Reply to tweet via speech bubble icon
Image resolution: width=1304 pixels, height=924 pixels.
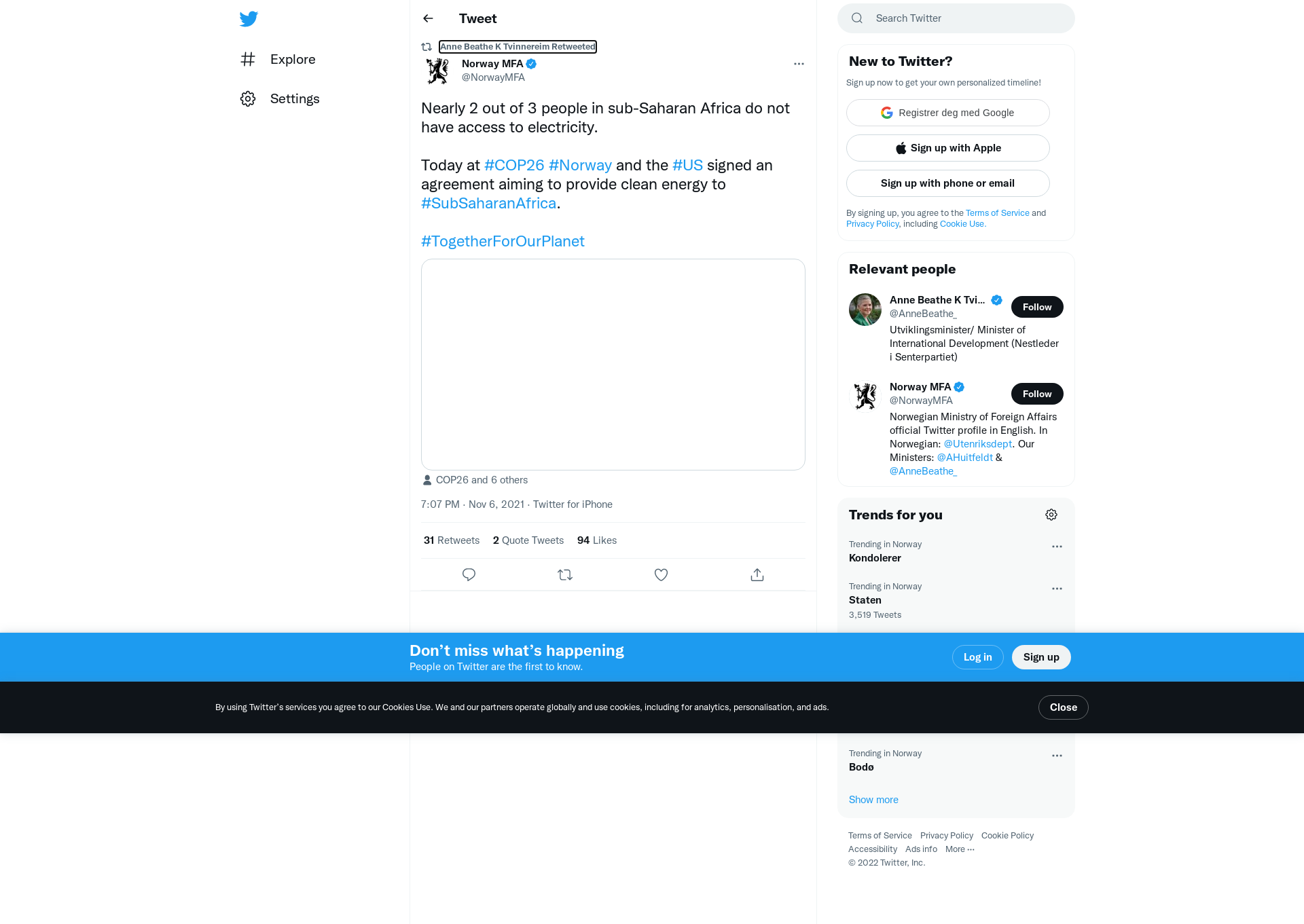coord(469,575)
